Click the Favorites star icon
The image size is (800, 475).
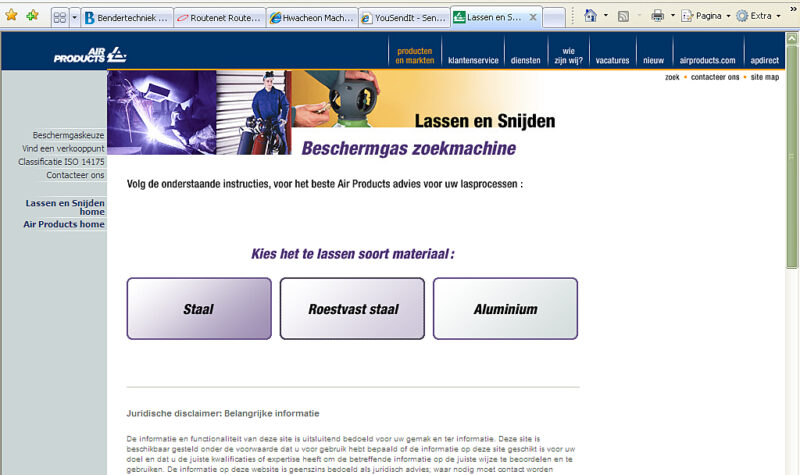(x=11, y=15)
